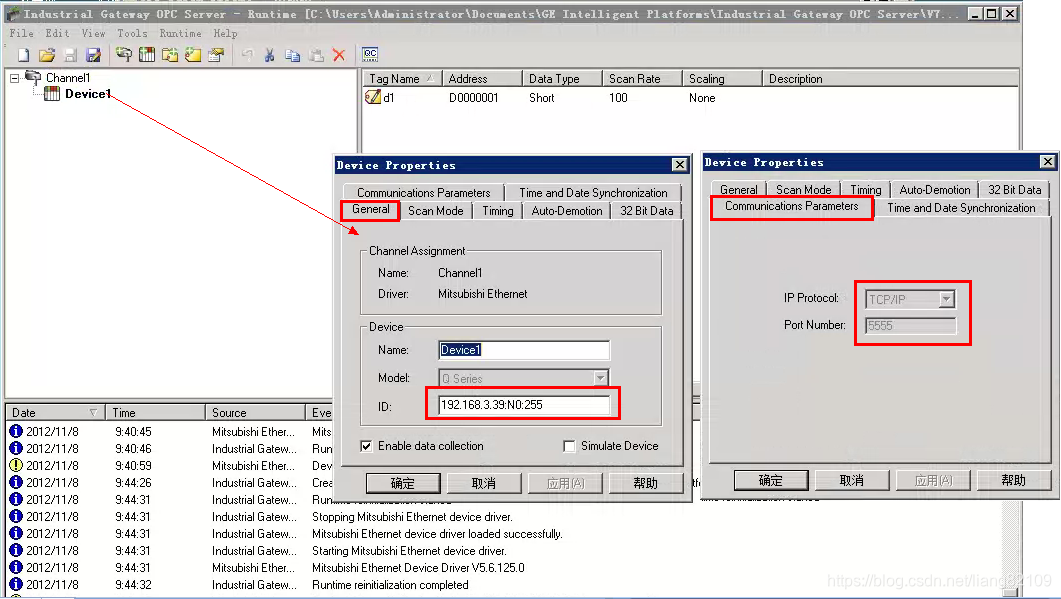
Task: Click the D0000001 address cell
Action: coord(474,97)
